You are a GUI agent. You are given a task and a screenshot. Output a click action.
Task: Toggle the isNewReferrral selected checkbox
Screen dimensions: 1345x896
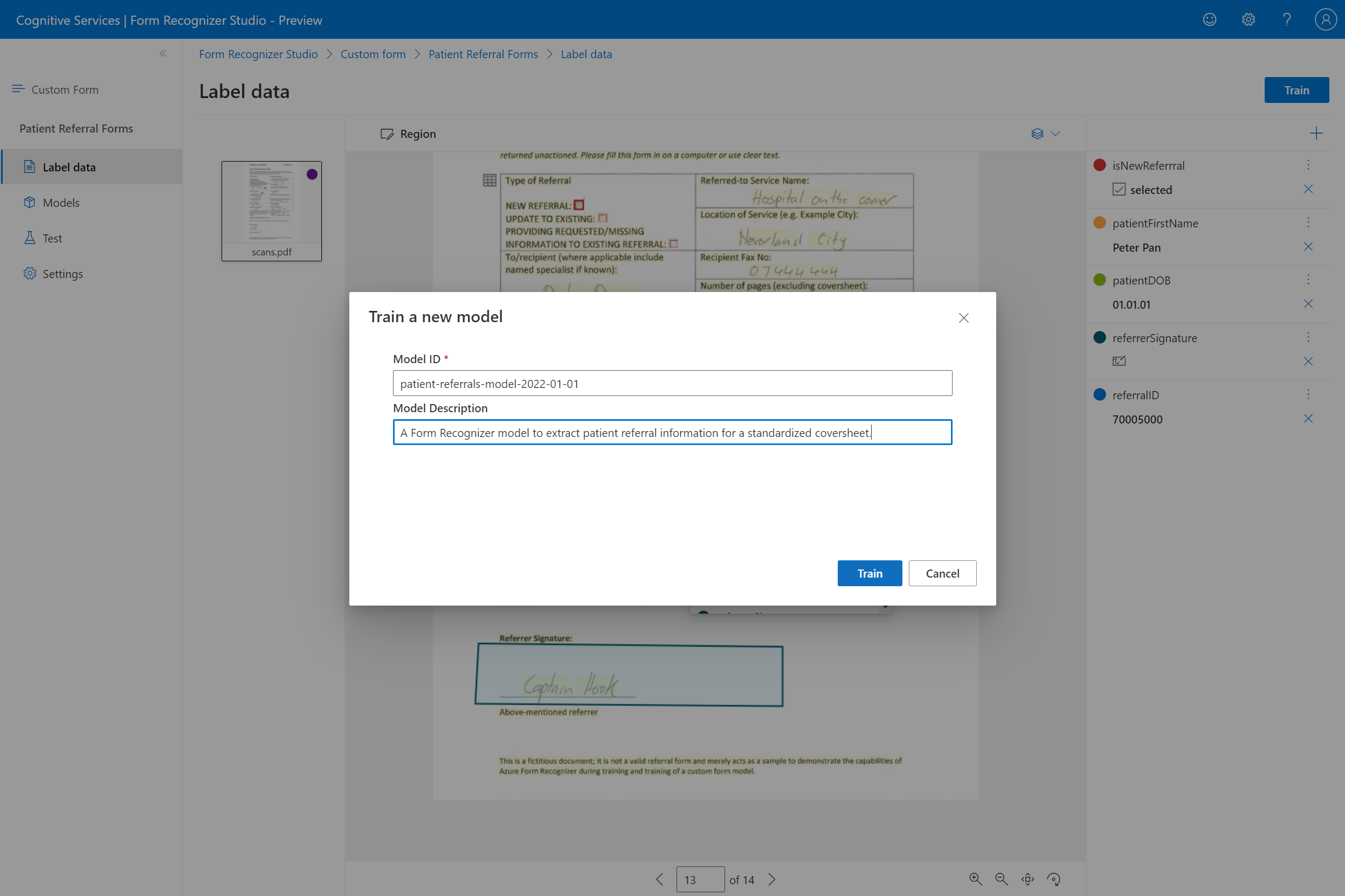1119,190
